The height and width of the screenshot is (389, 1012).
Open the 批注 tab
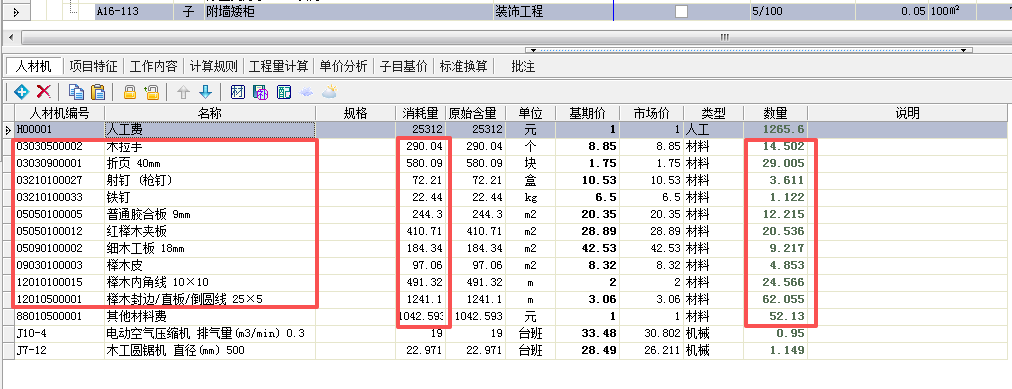[x=523, y=66]
